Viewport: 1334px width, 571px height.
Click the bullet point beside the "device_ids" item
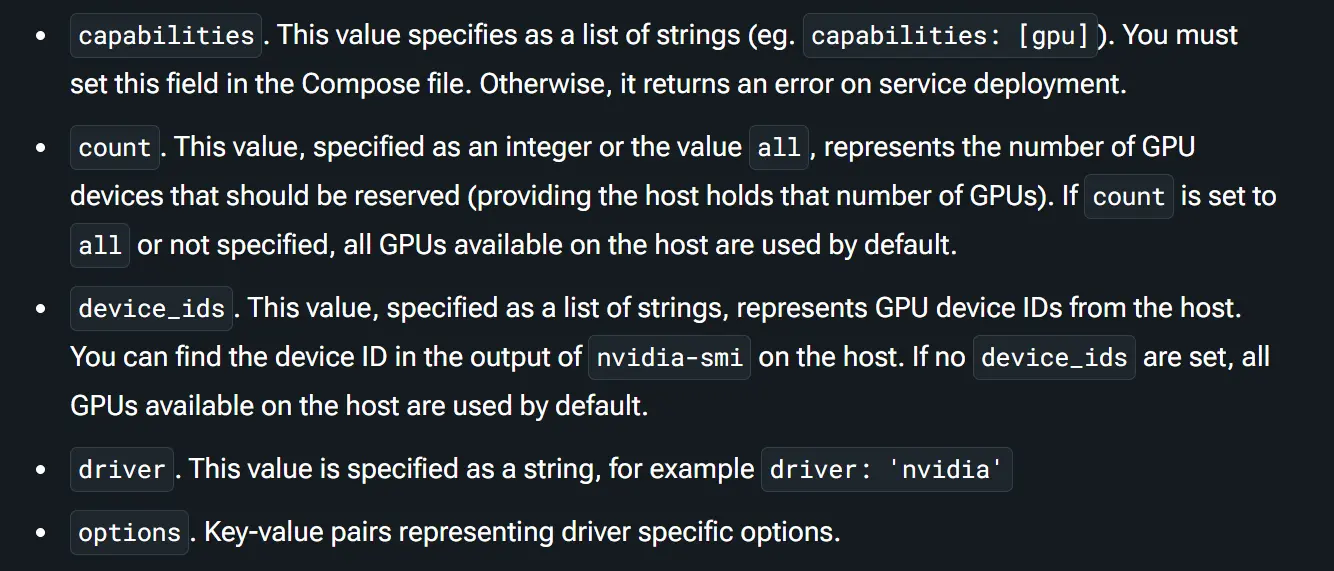coord(40,308)
